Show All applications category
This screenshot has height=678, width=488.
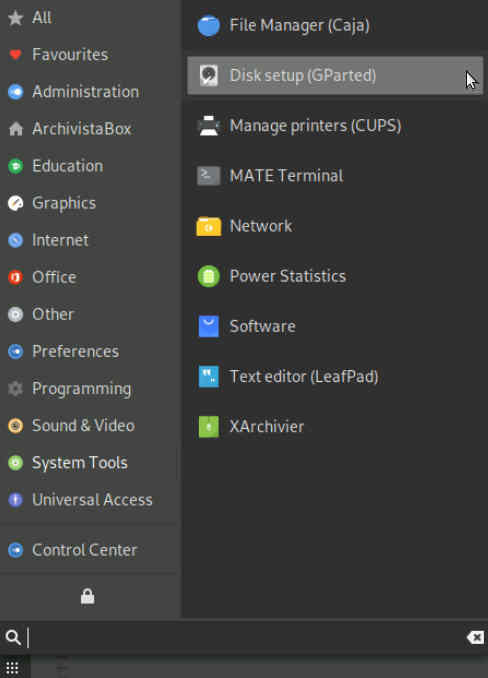coord(42,18)
